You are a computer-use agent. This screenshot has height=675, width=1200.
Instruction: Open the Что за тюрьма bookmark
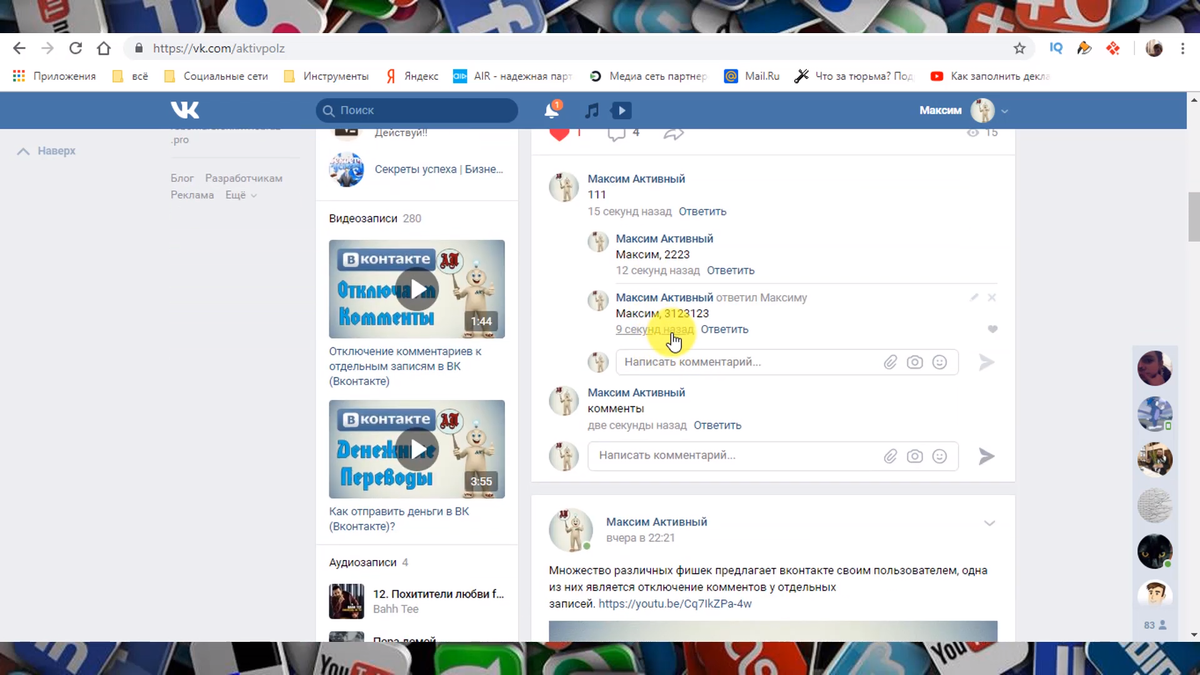(853, 76)
